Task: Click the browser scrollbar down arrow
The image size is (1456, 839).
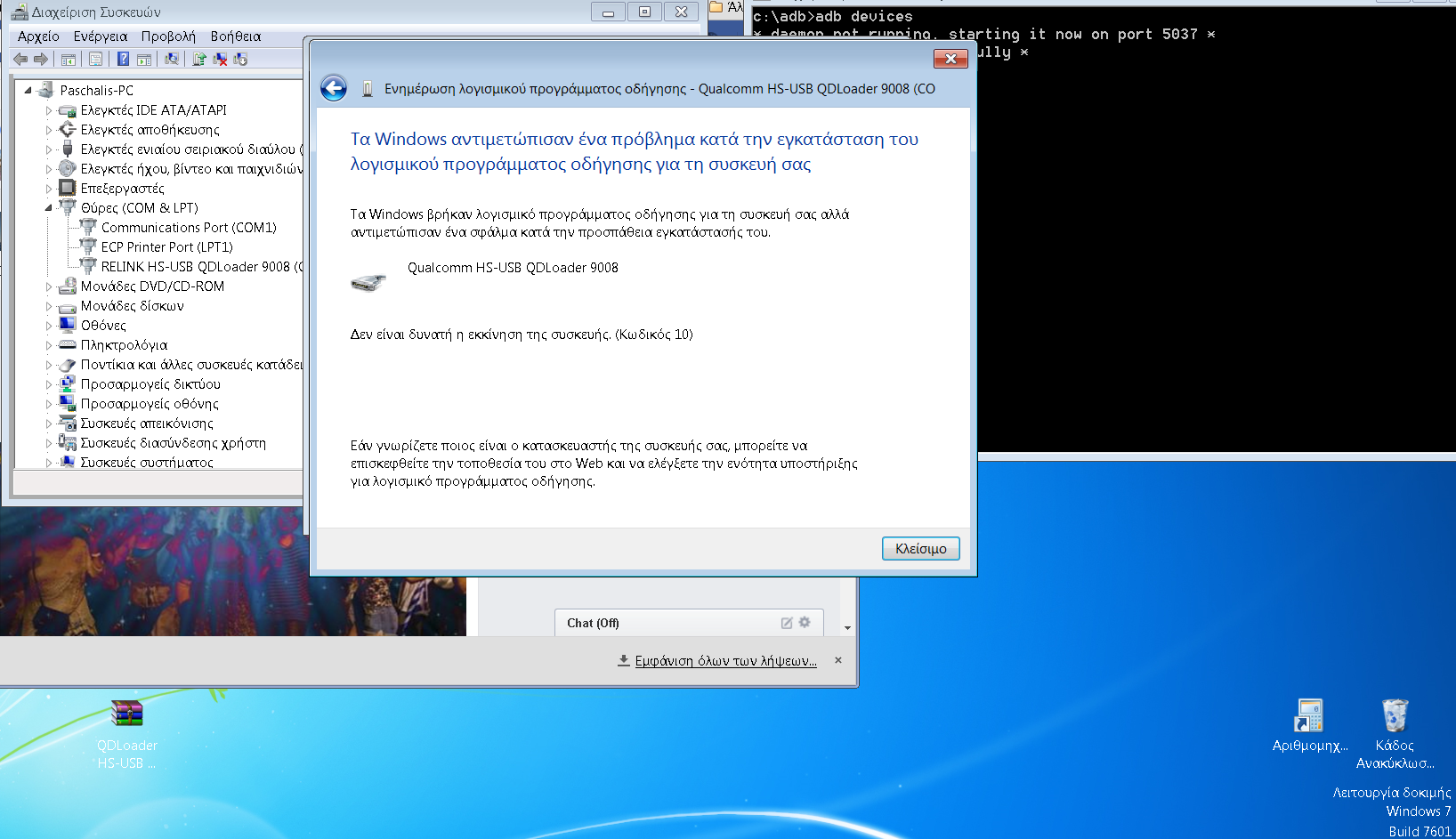Action: tap(847, 628)
